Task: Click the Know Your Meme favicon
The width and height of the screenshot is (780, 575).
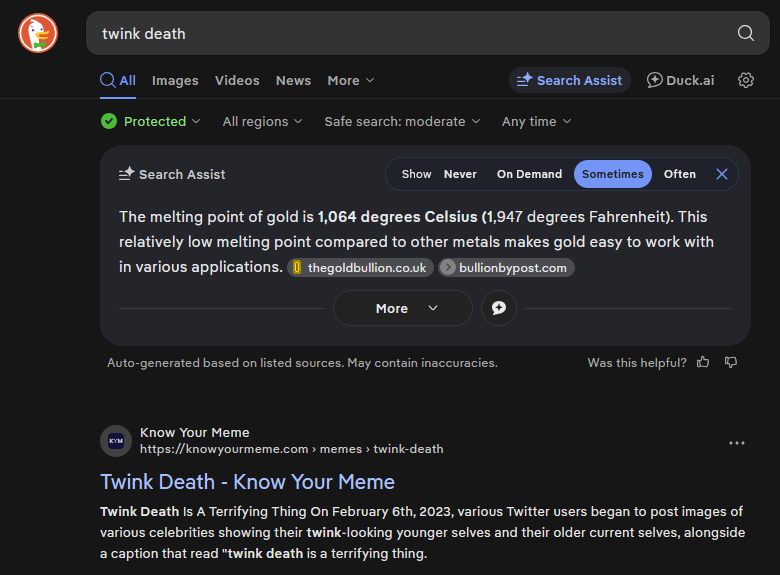Action: 116,441
